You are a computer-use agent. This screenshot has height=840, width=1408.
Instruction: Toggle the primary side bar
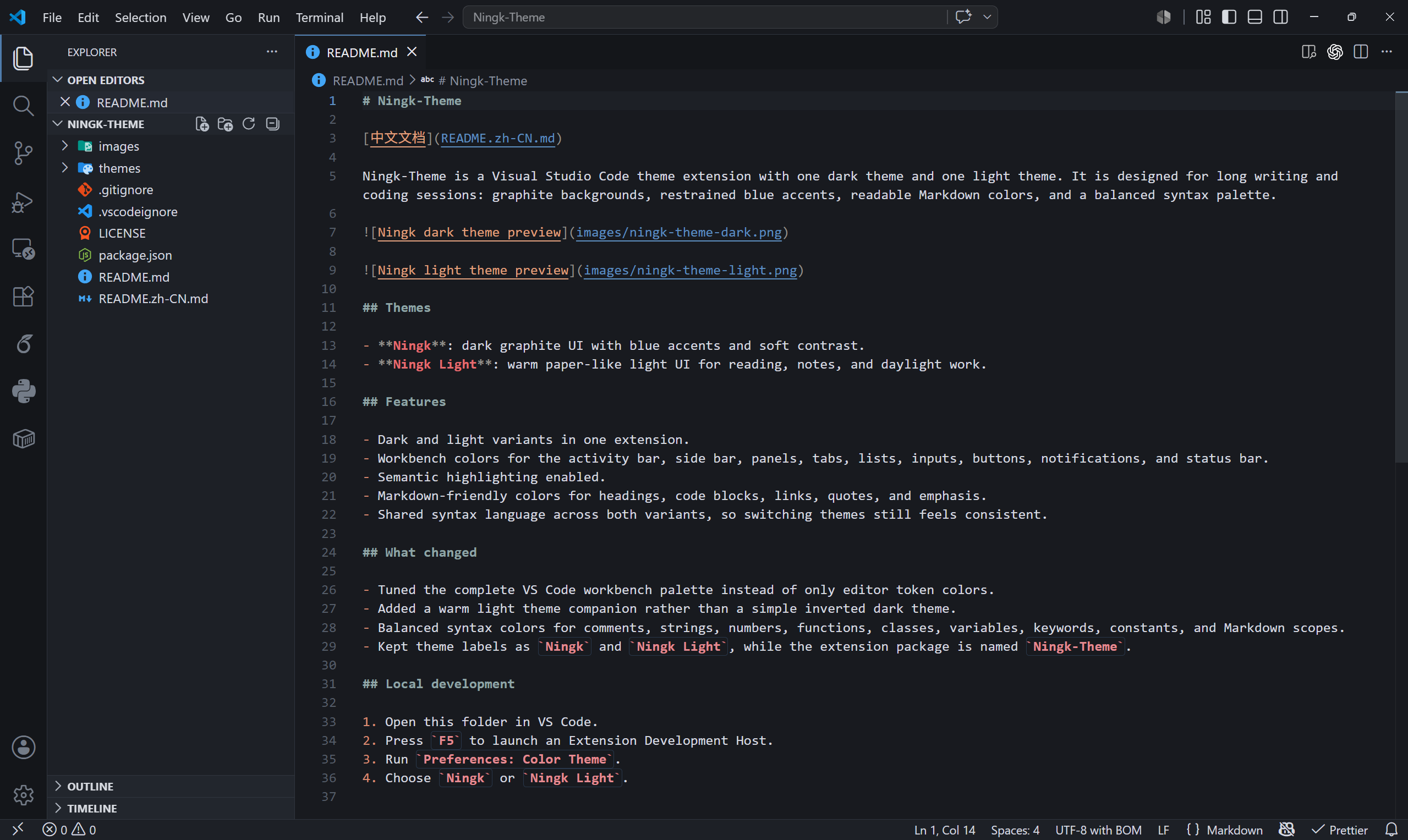(x=1229, y=18)
